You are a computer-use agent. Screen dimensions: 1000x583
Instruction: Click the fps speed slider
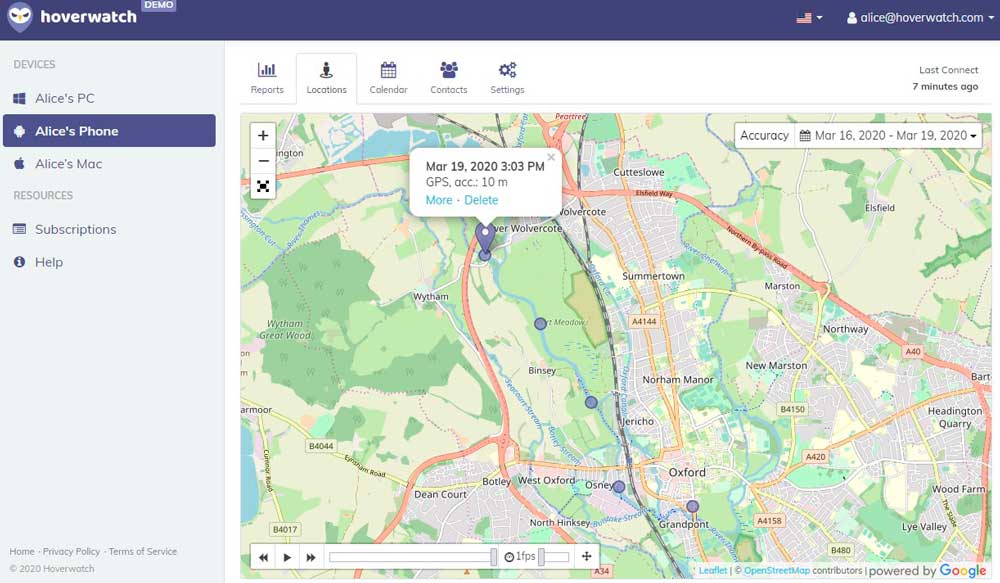pos(554,557)
